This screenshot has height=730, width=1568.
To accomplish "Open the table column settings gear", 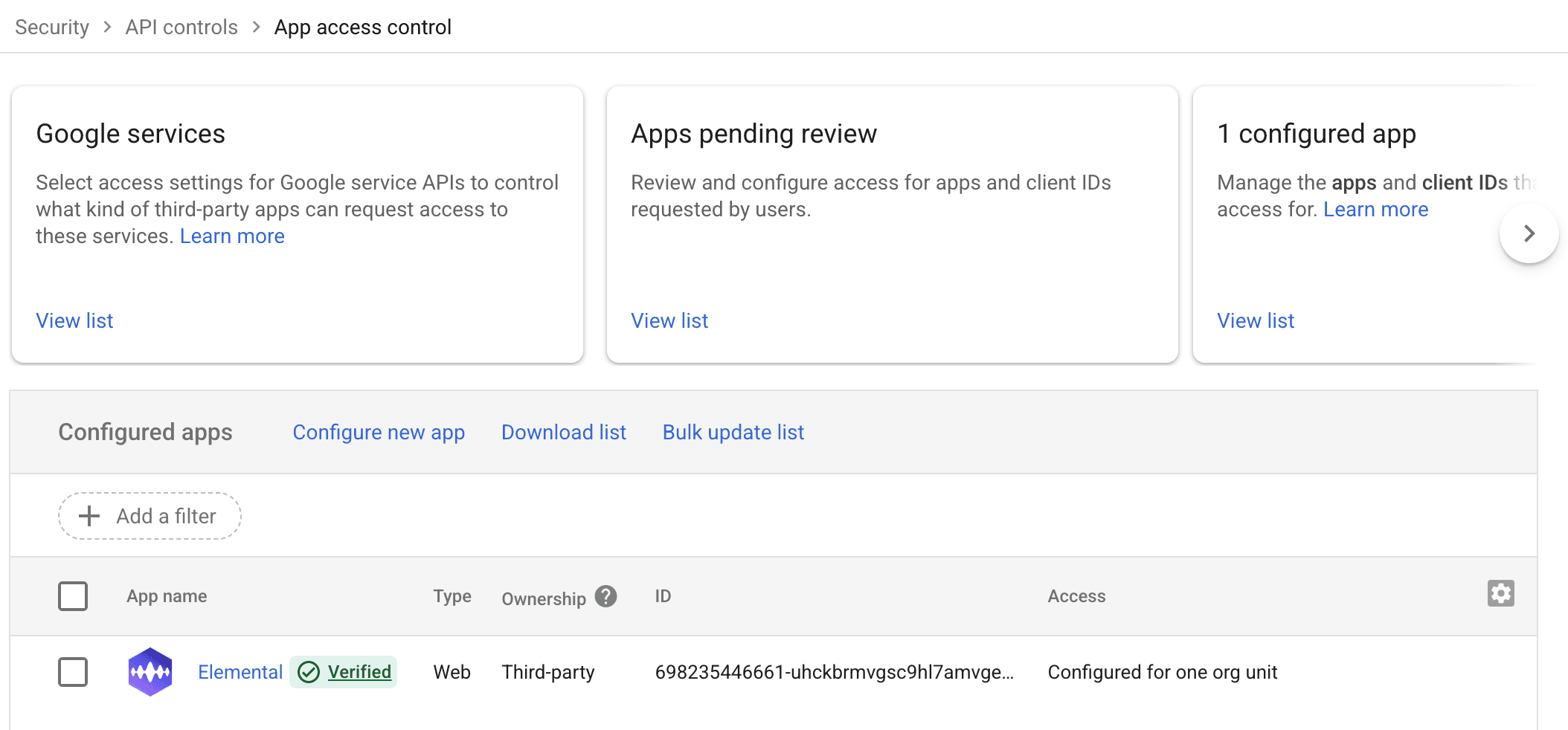I will (1500, 593).
